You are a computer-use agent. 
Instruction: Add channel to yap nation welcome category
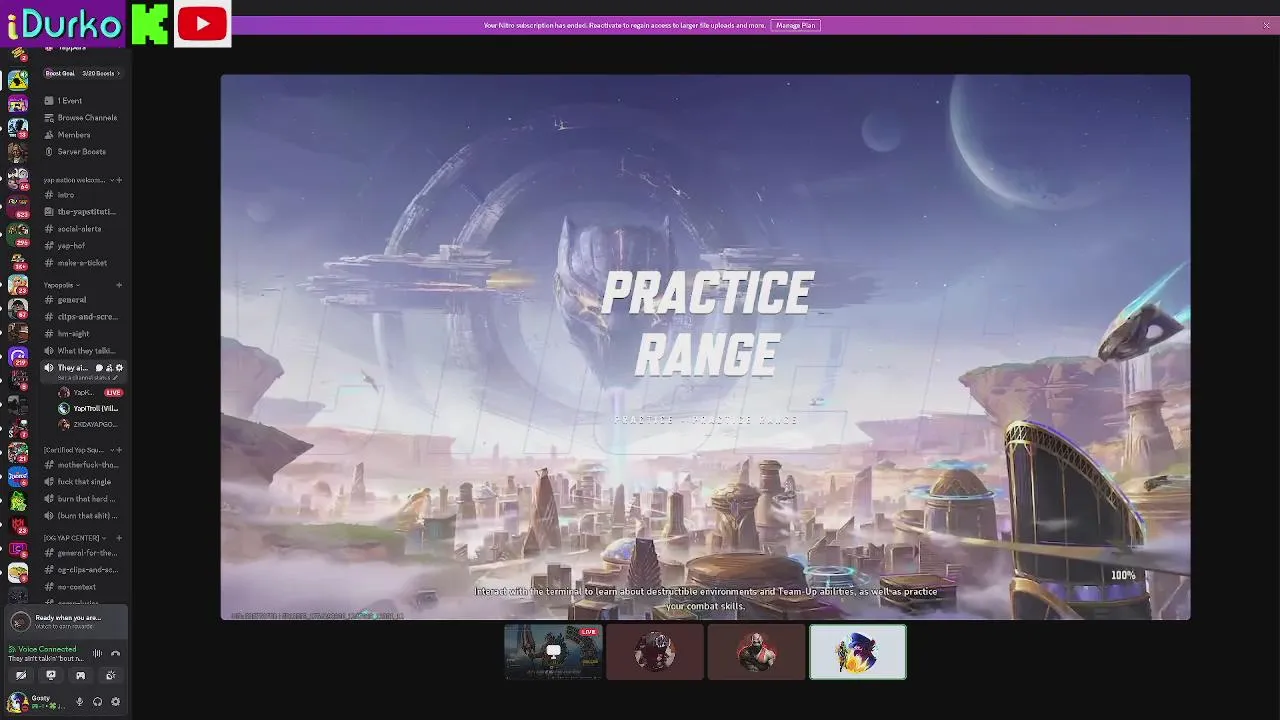[x=119, y=180]
